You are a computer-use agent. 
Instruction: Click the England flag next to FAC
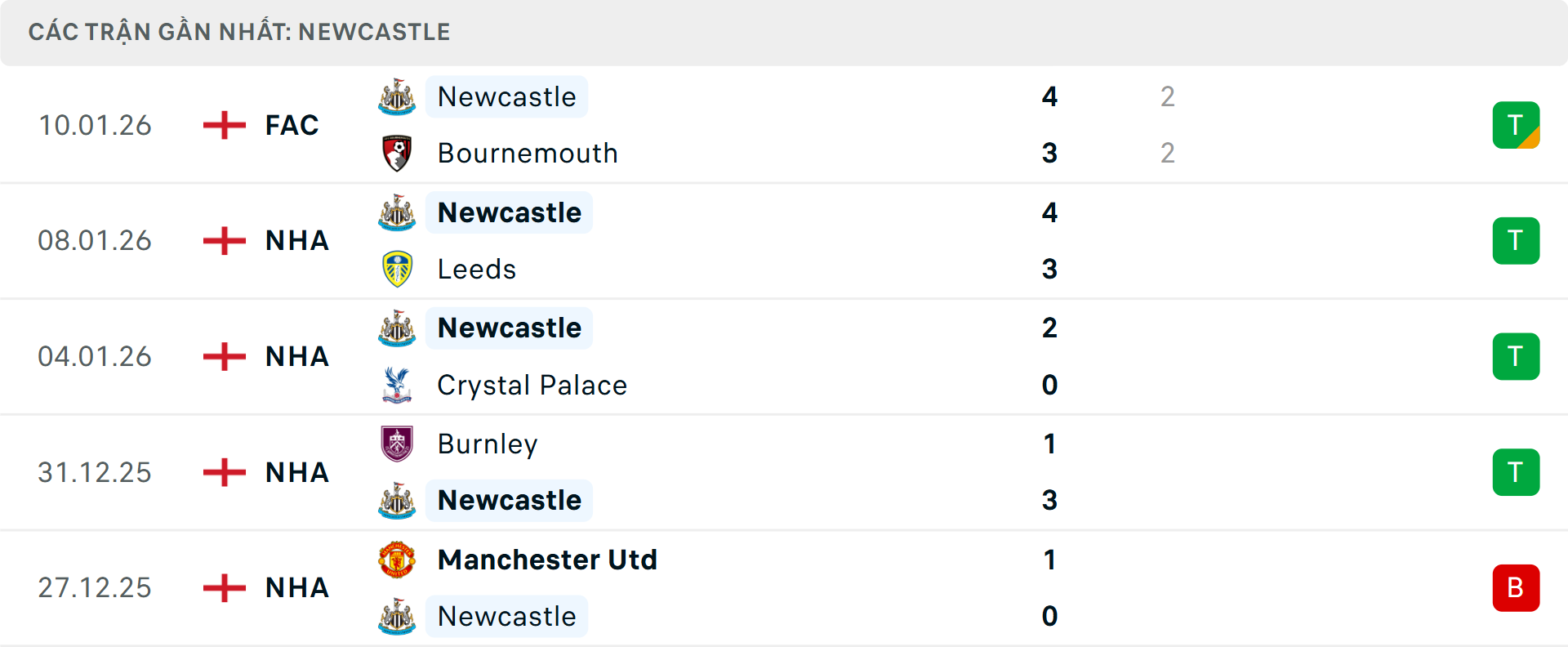[x=223, y=125]
